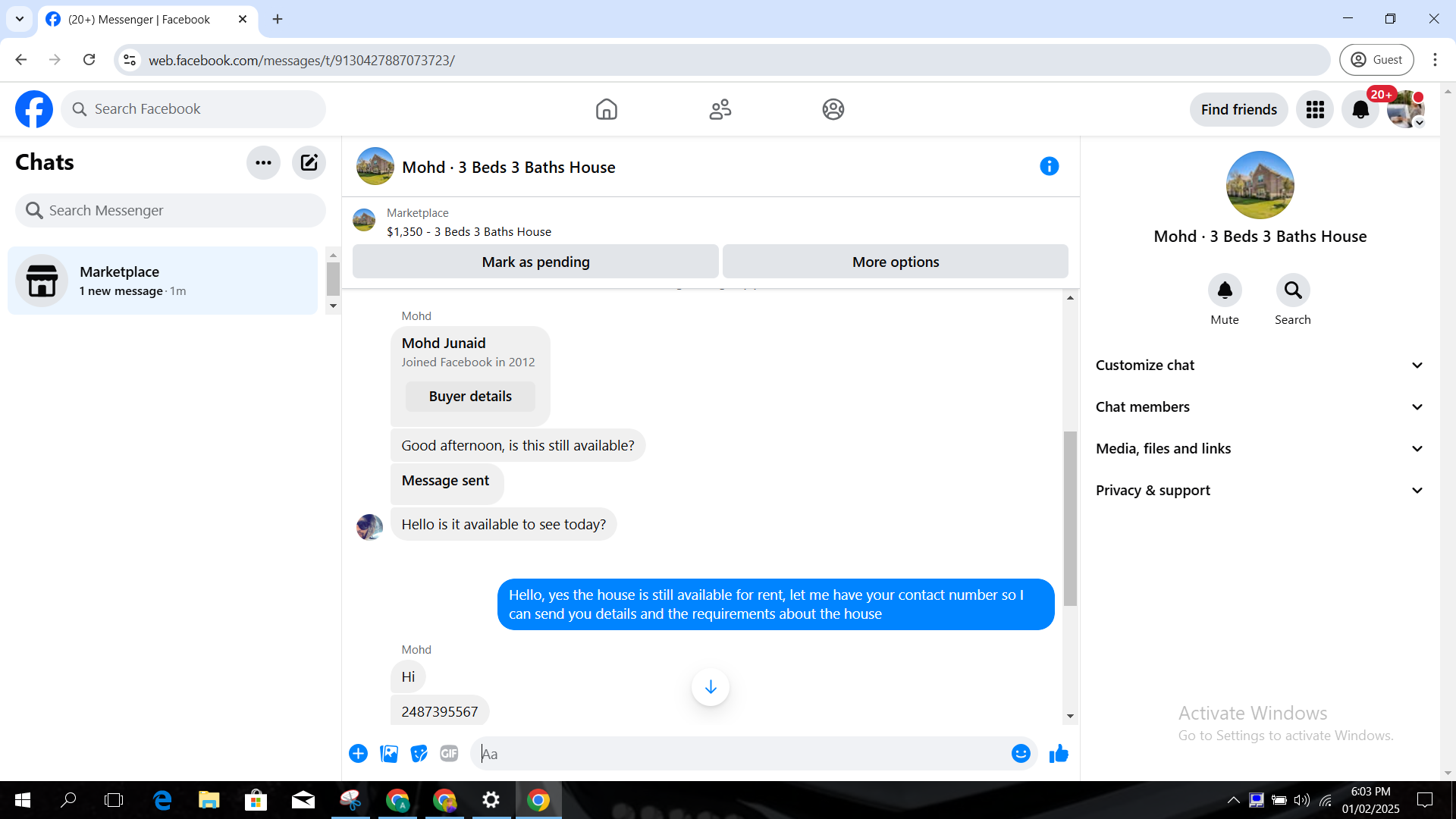The width and height of the screenshot is (1456, 819).
Task: Click the Mark as pending button
Action: tap(535, 262)
